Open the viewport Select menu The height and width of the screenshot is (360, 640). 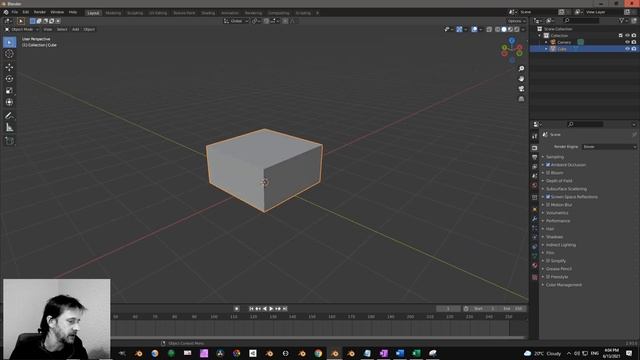(62, 29)
